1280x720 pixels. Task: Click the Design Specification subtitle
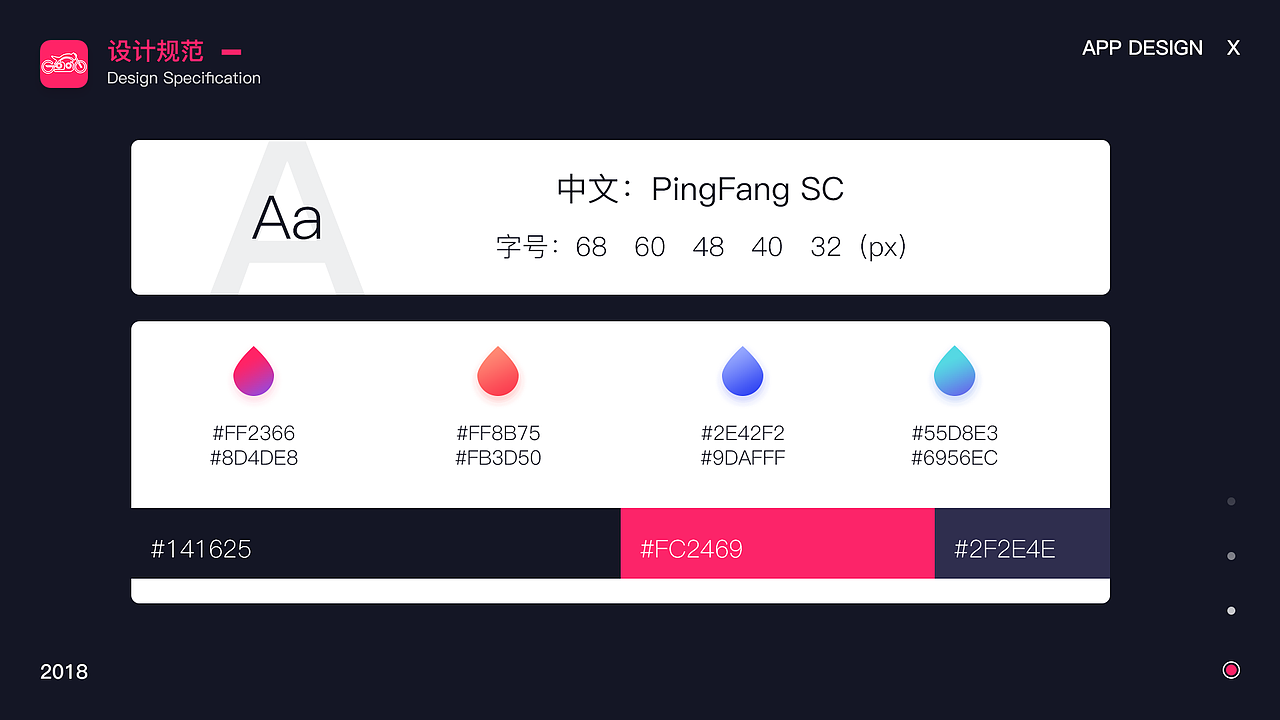tap(184, 78)
